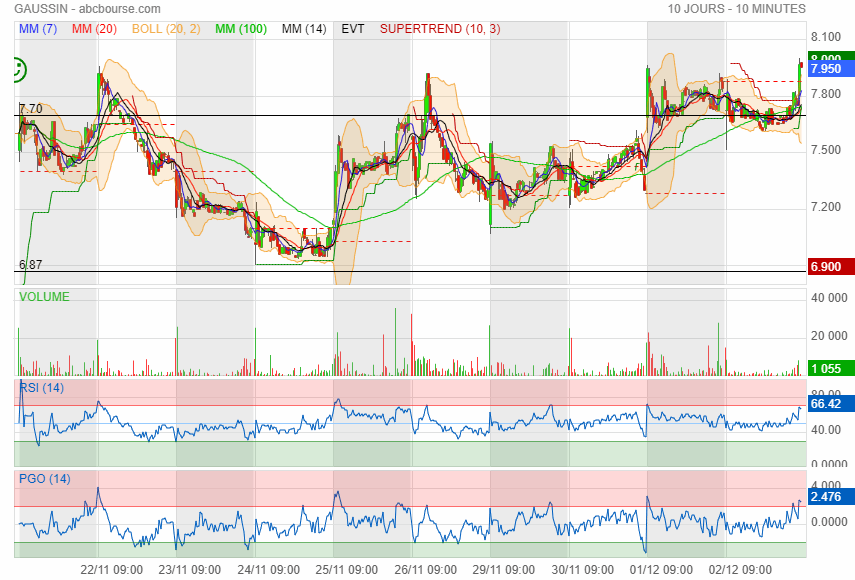Viewport: 855px width, 580px height.
Task: Click the 6.87 support line label
Action: point(31,265)
